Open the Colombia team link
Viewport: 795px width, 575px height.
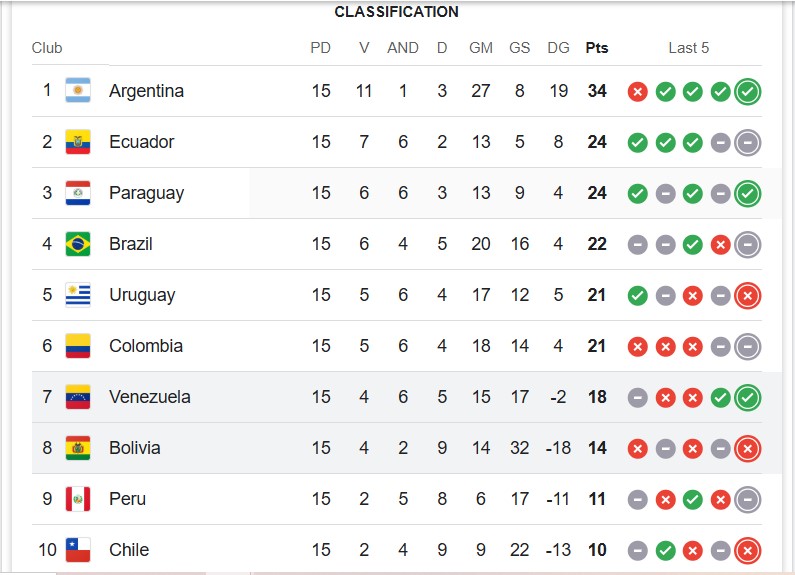pyautogui.click(x=146, y=346)
